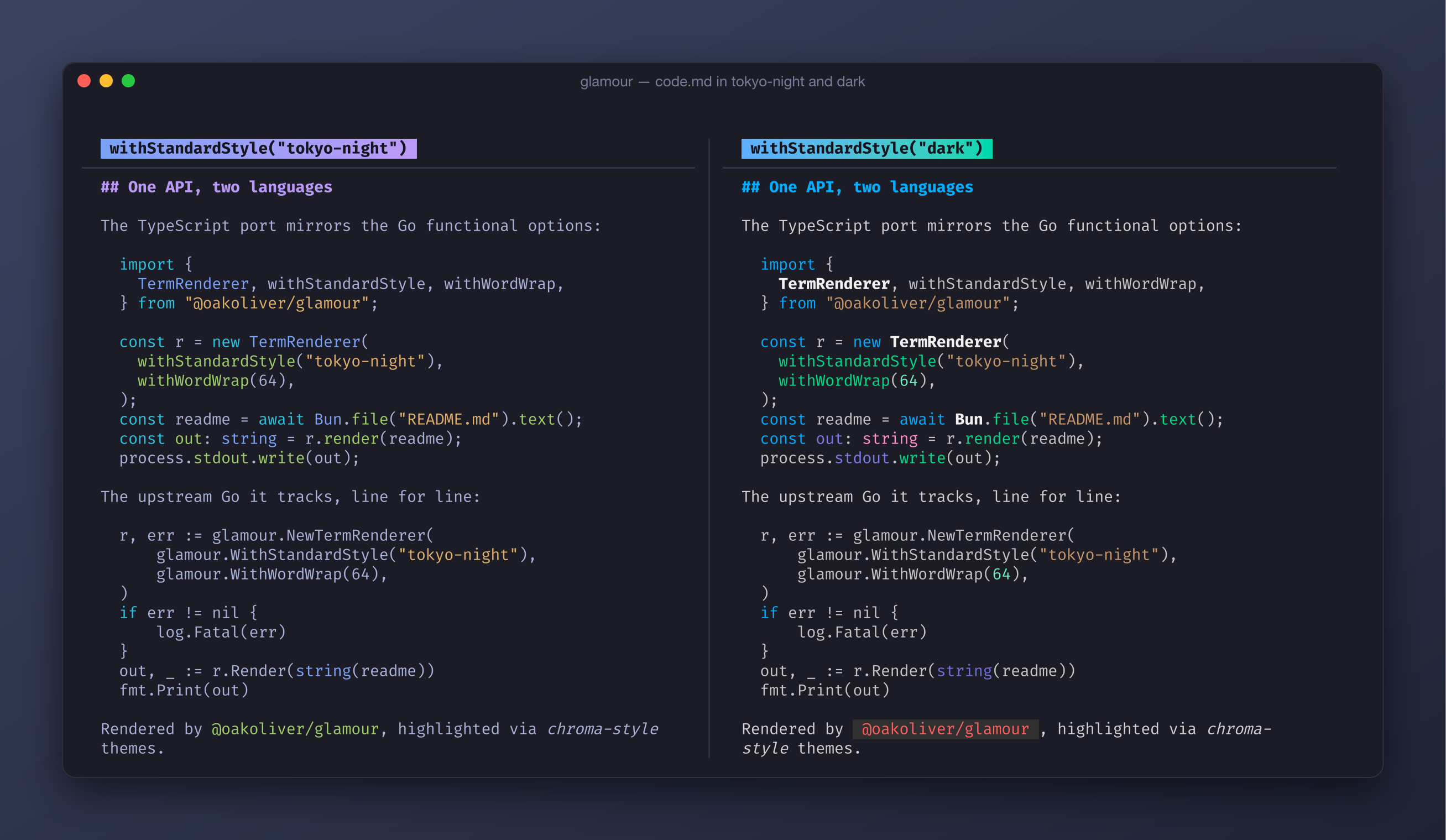This screenshot has height=840, width=1446.
Task: Click 'process.stdout.write(out);' in the dark pane
Action: (x=880, y=458)
